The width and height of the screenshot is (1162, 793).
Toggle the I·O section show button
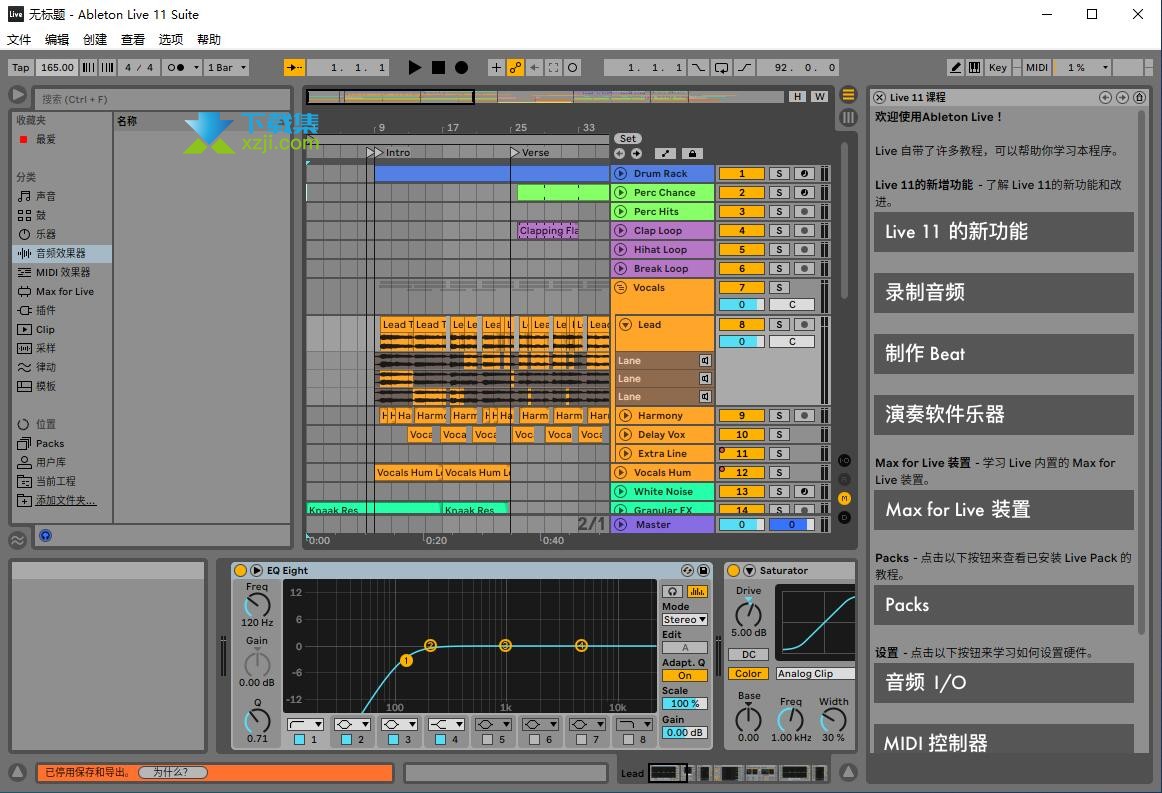(x=844, y=460)
